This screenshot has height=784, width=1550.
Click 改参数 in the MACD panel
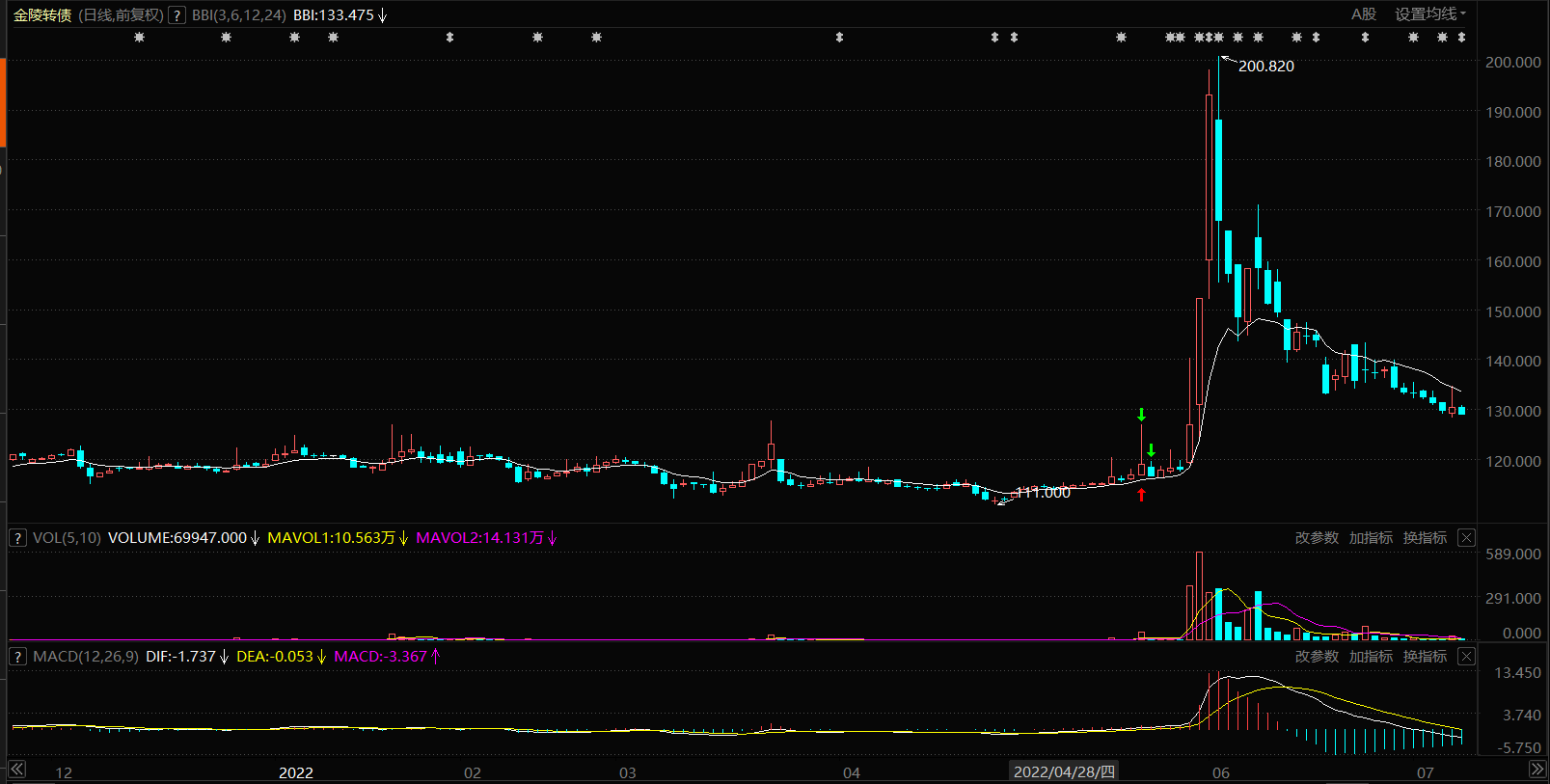pos(1317,657)
